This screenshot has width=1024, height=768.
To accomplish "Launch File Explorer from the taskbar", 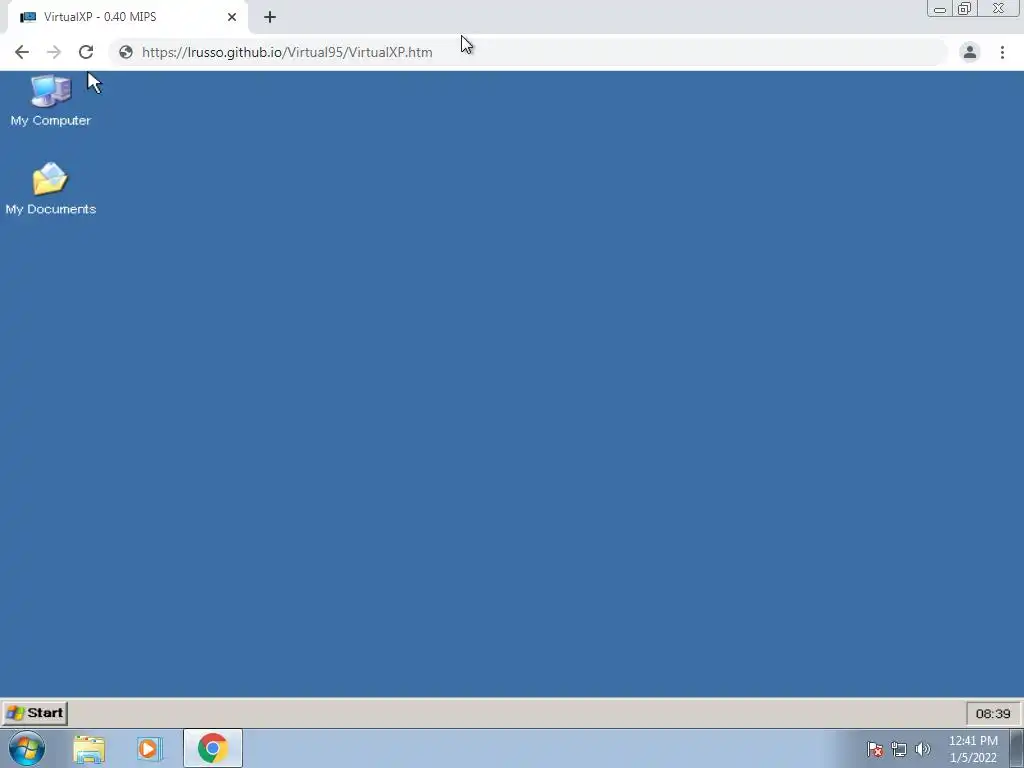I will tap(89, 749).
